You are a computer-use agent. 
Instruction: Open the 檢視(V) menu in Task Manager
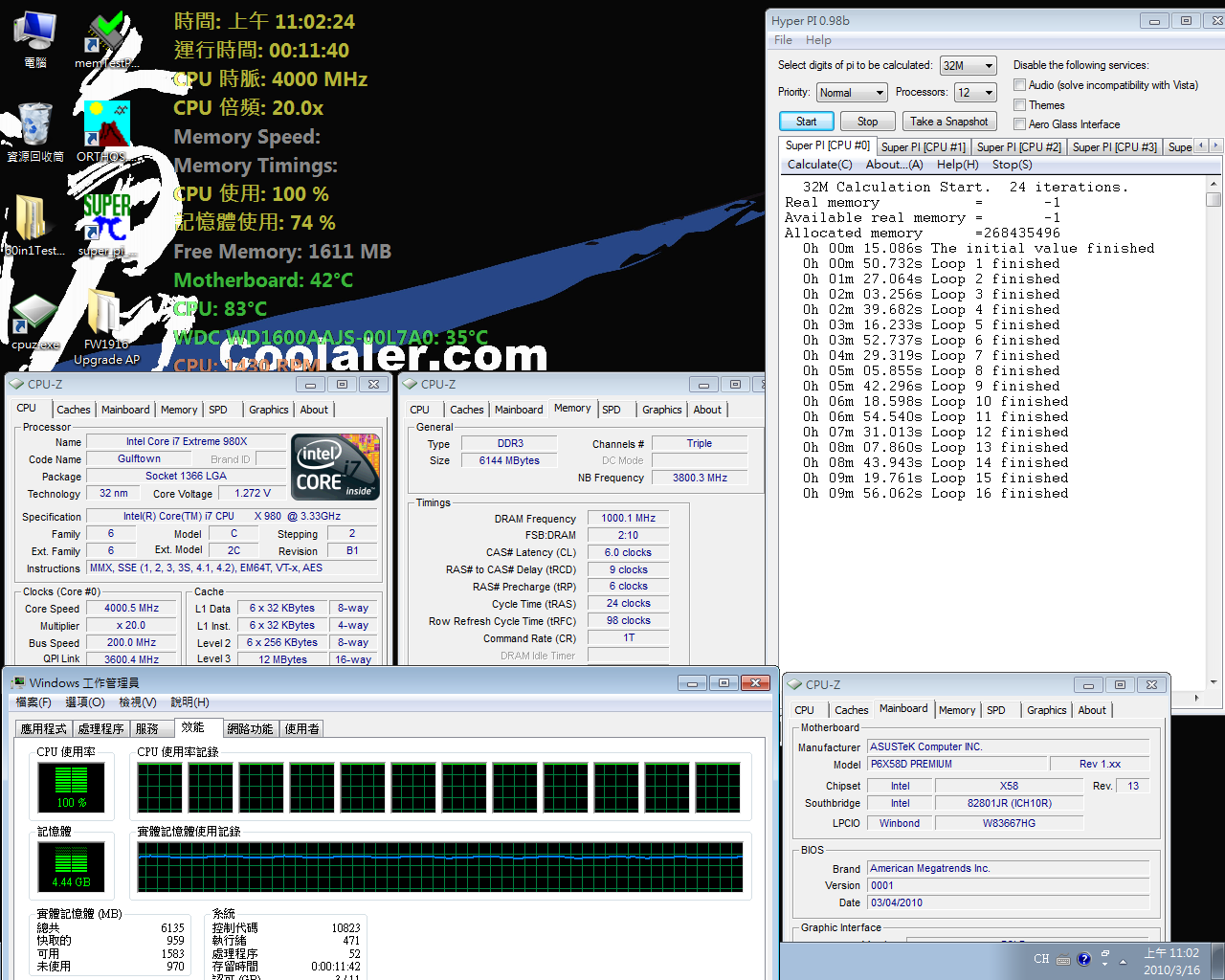click(138, 702)
